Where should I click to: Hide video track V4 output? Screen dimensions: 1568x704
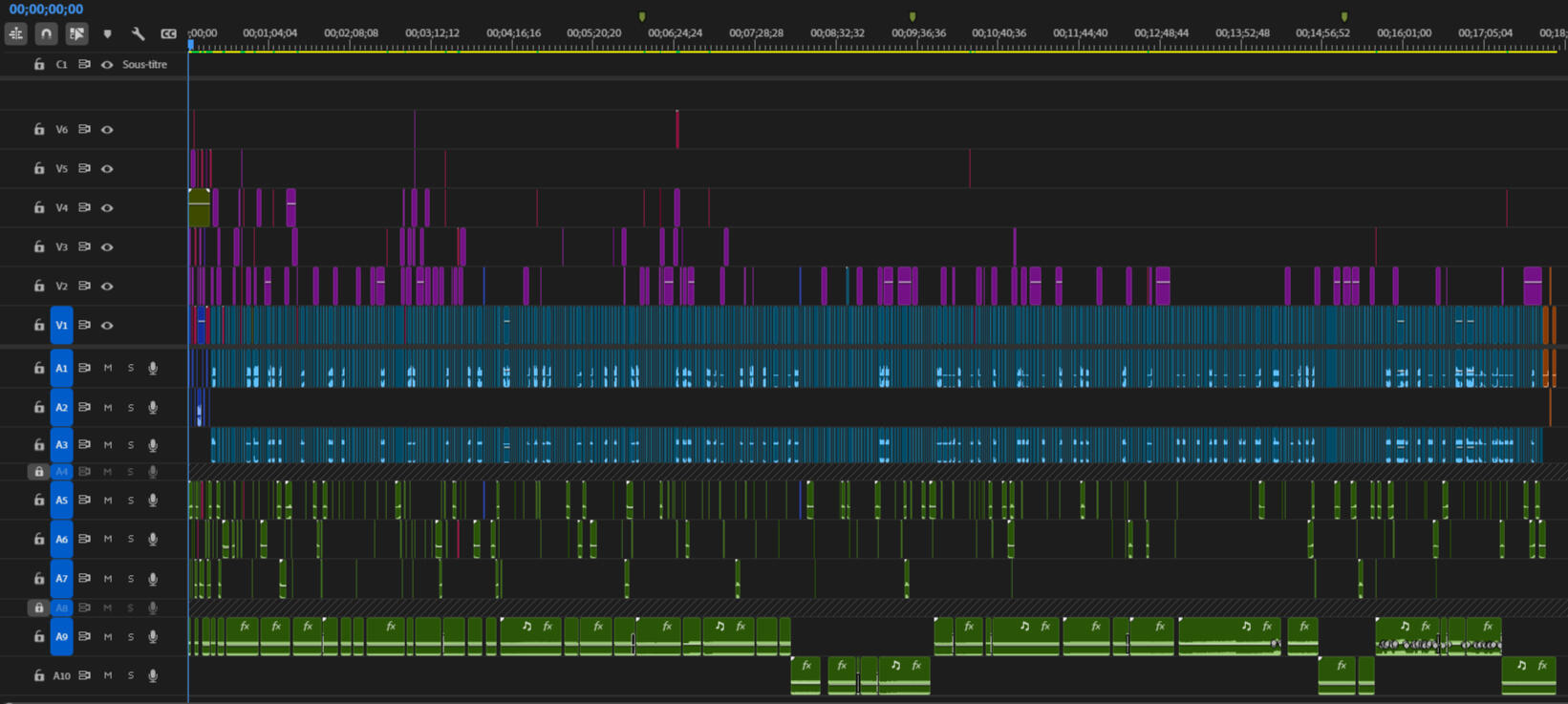click(107, 207)
